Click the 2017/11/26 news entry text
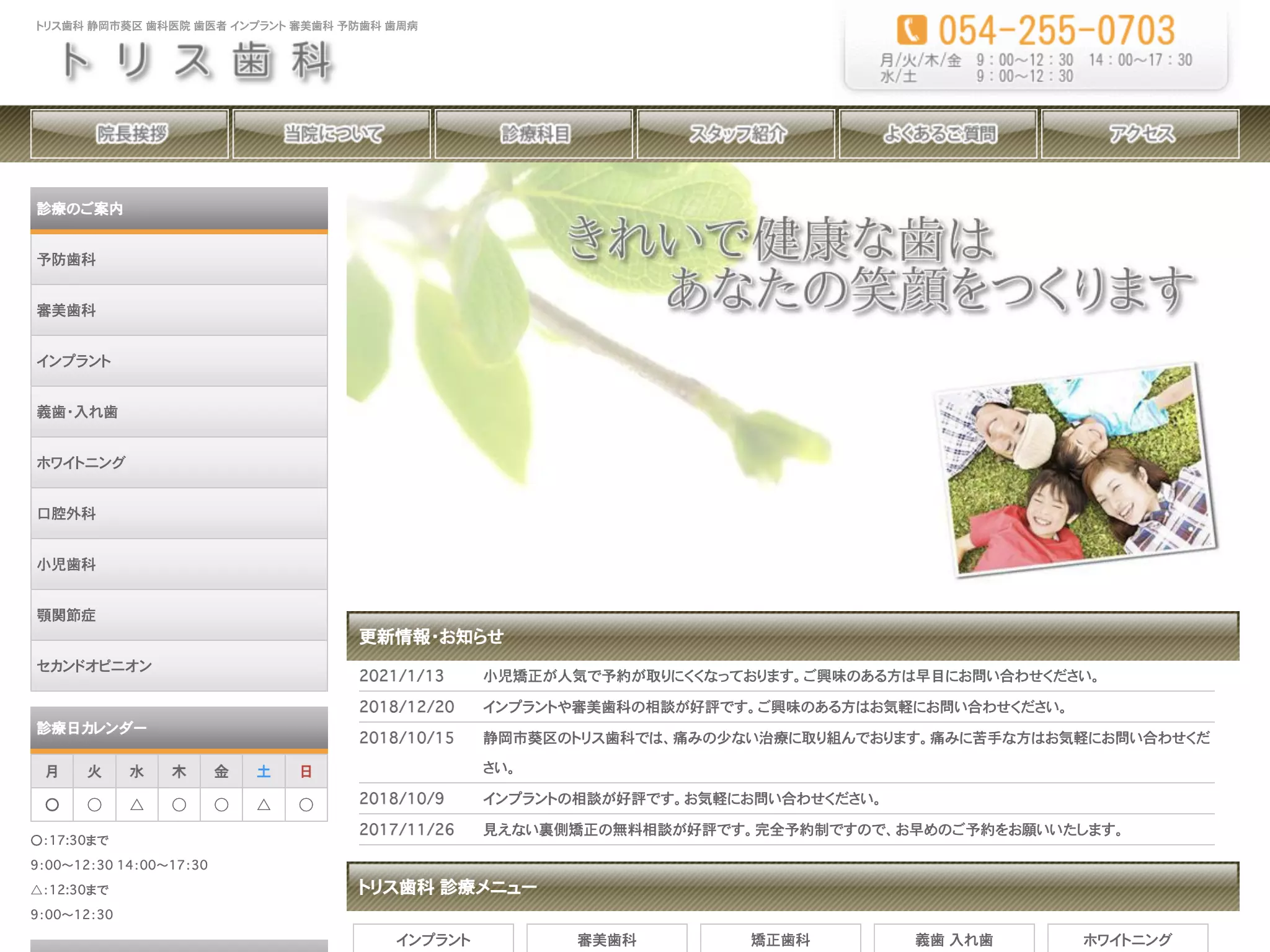Viewport: 1270px width, 952px height. pyautogui.click(x=803, y=829)
